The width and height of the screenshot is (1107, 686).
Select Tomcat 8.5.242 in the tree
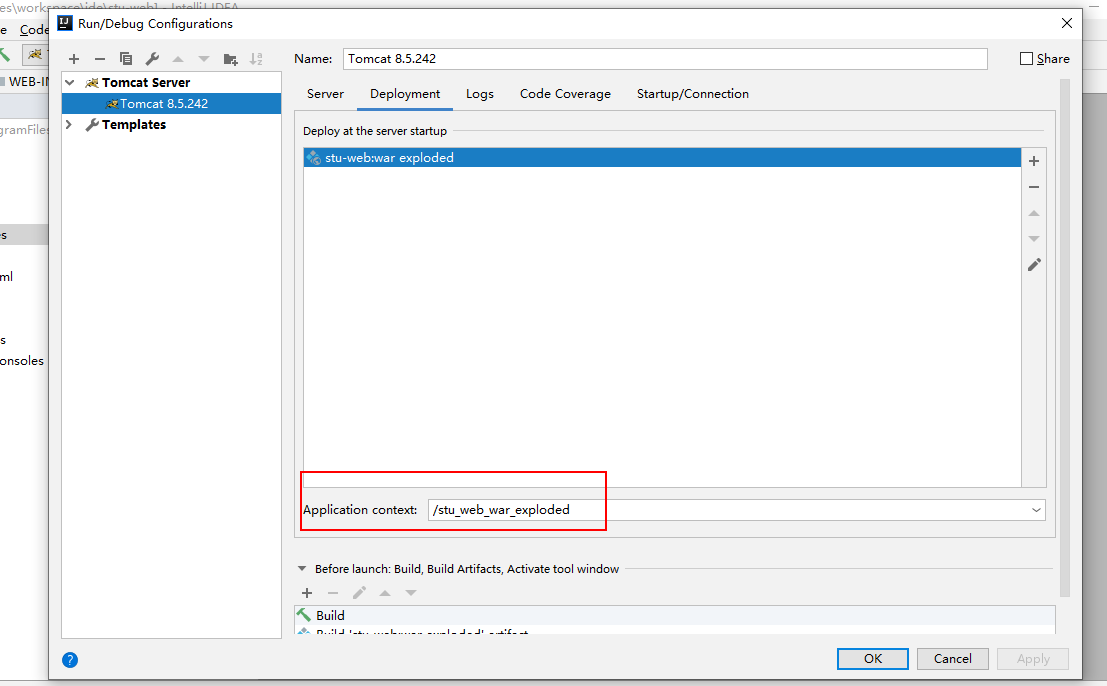[172, 104]
